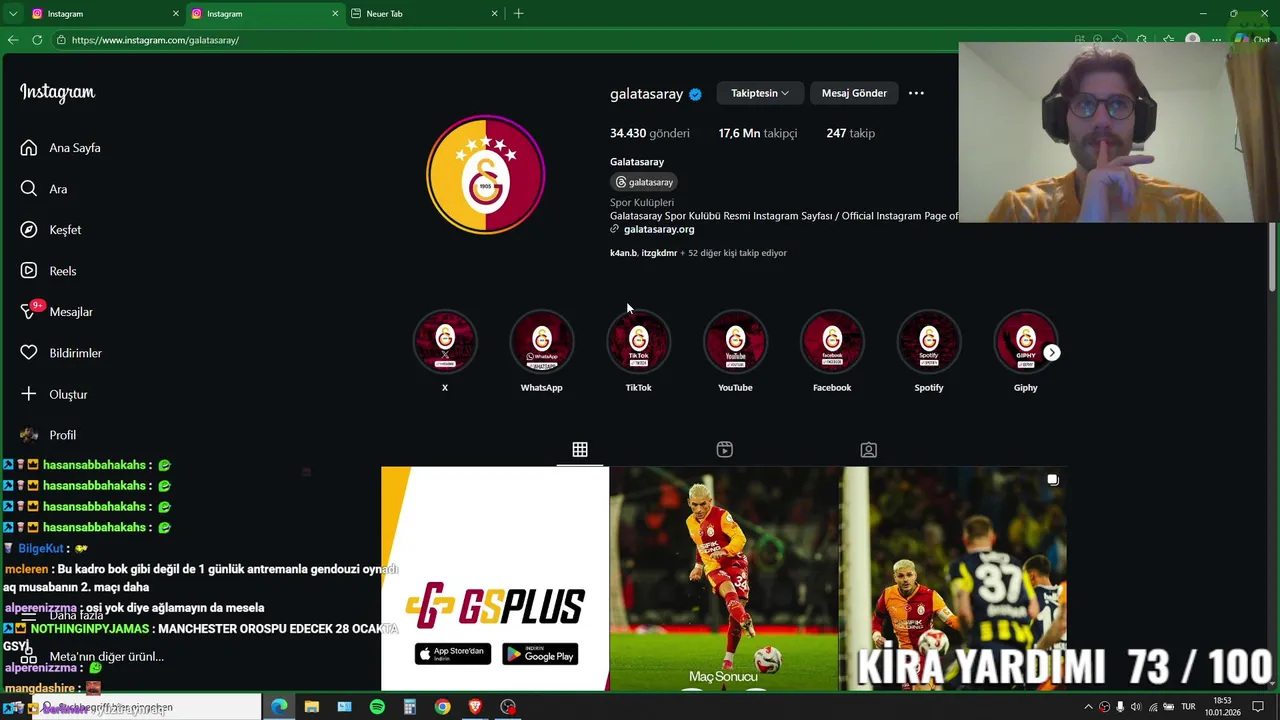1280x720 pixels.
Task: Open Mesajlar with the unread badge
Action: [57, 312]
